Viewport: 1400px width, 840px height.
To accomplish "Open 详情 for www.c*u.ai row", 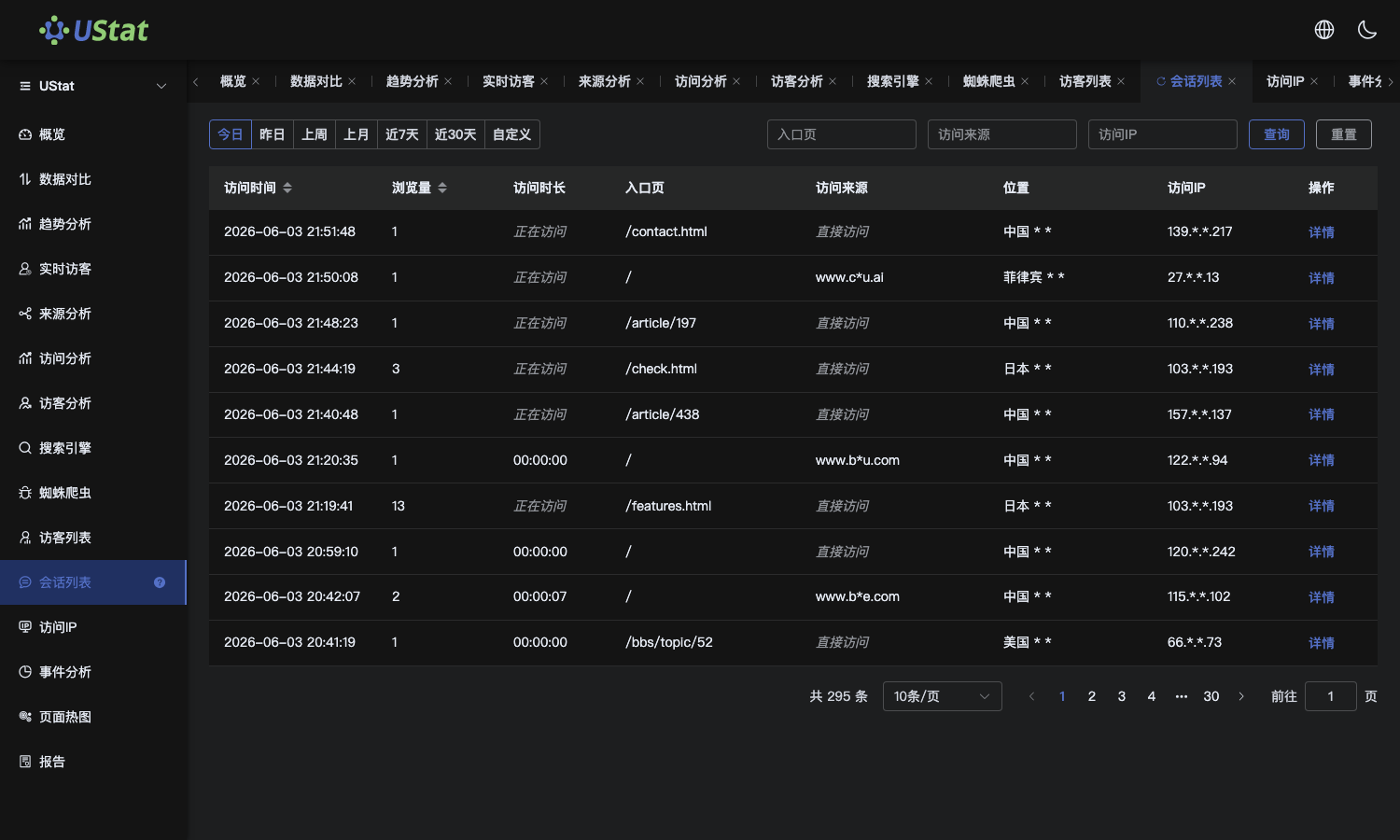I will pyautogui.click(x=1322, y=278).
